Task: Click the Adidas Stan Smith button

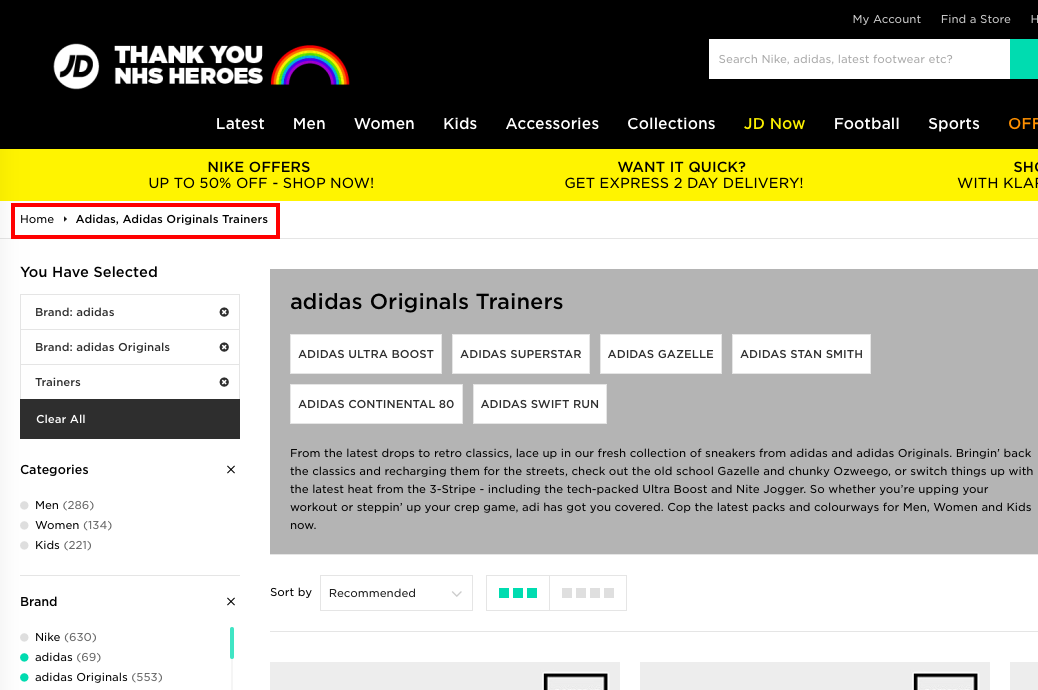Action: [x=801, y=354]
